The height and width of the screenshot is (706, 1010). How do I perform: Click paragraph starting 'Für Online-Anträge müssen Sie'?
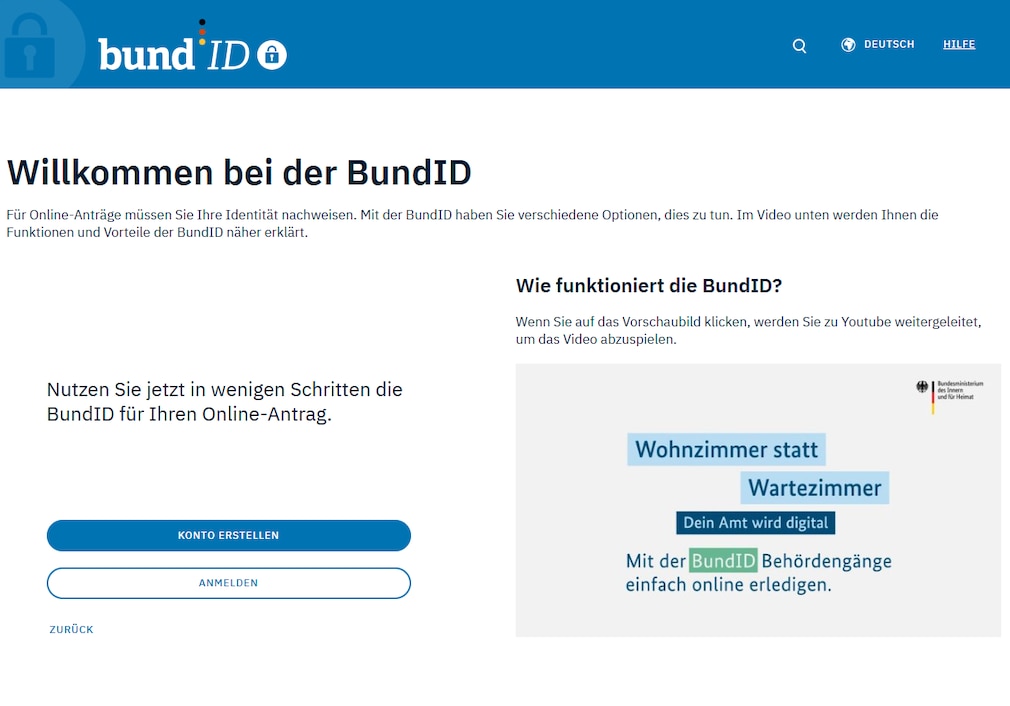click(x=472, y=224)
